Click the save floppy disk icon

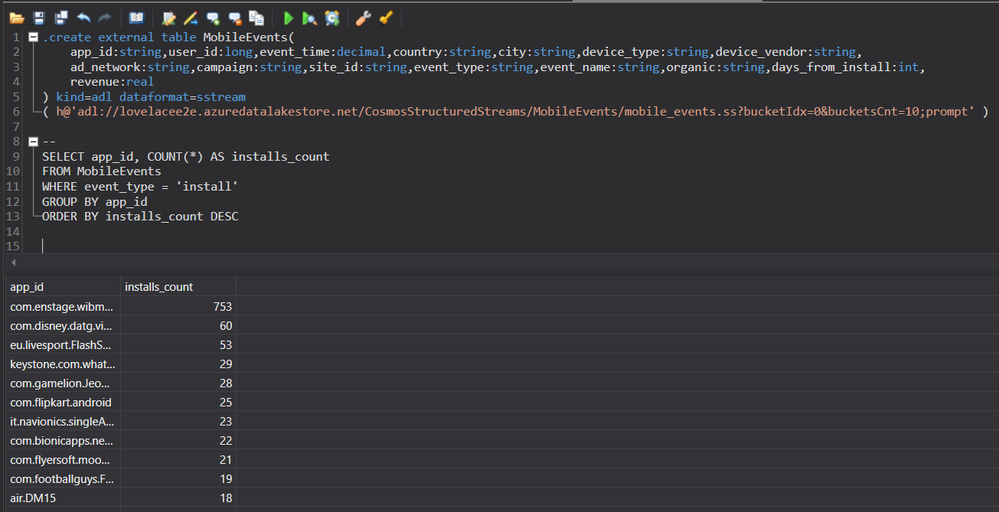(x=40, y=18)
